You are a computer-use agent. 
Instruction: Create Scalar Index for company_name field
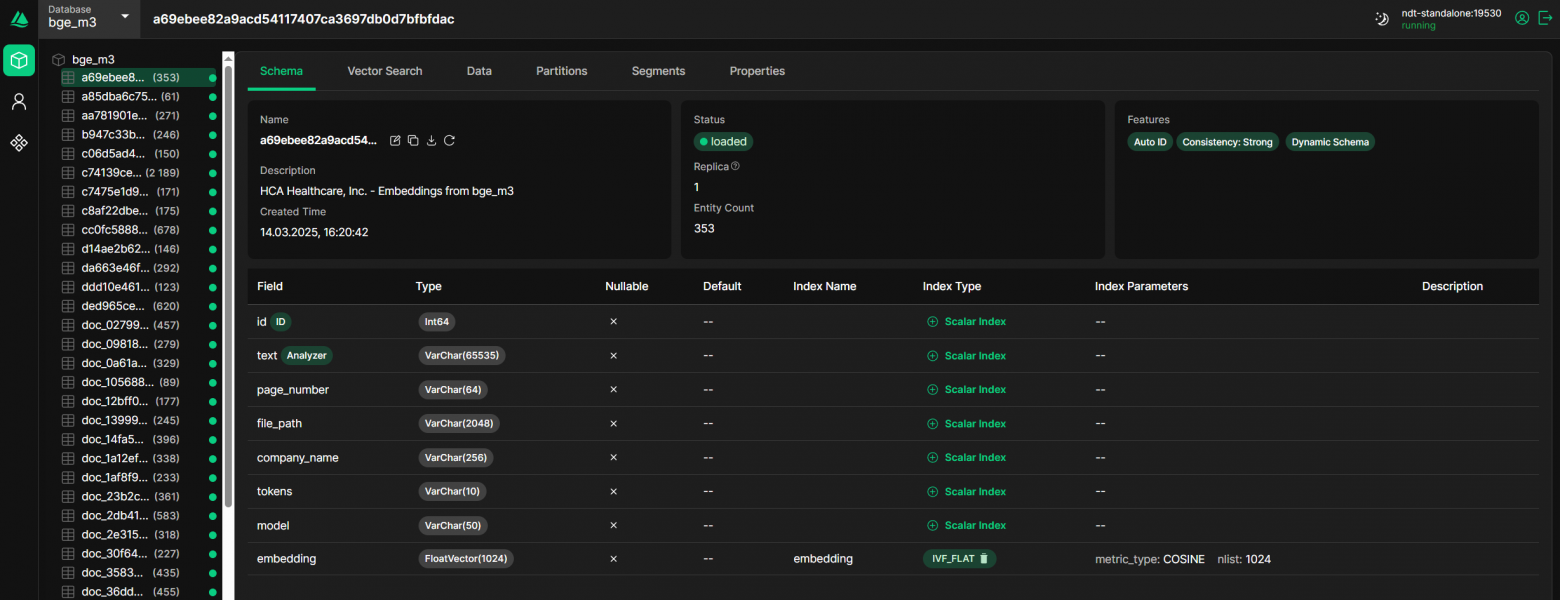(x=966, y=458)
